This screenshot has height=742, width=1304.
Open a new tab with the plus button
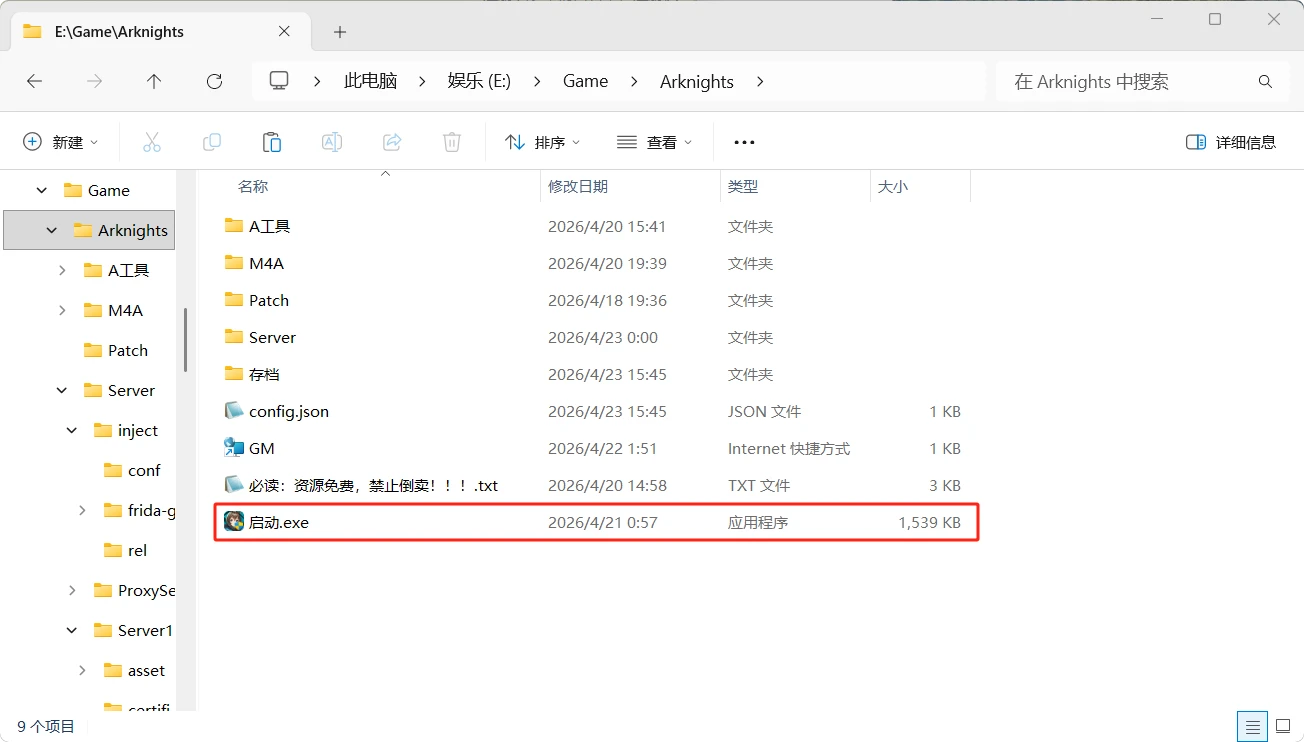pos(339,32)
